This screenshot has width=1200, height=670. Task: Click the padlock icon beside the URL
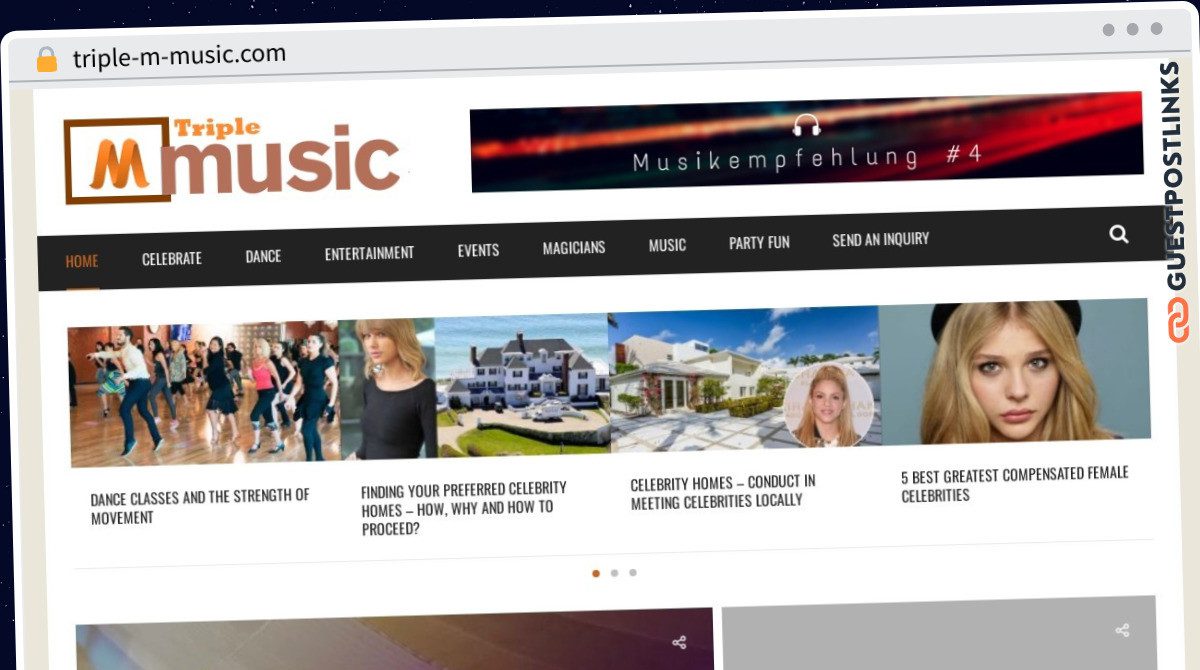(46, 59)
